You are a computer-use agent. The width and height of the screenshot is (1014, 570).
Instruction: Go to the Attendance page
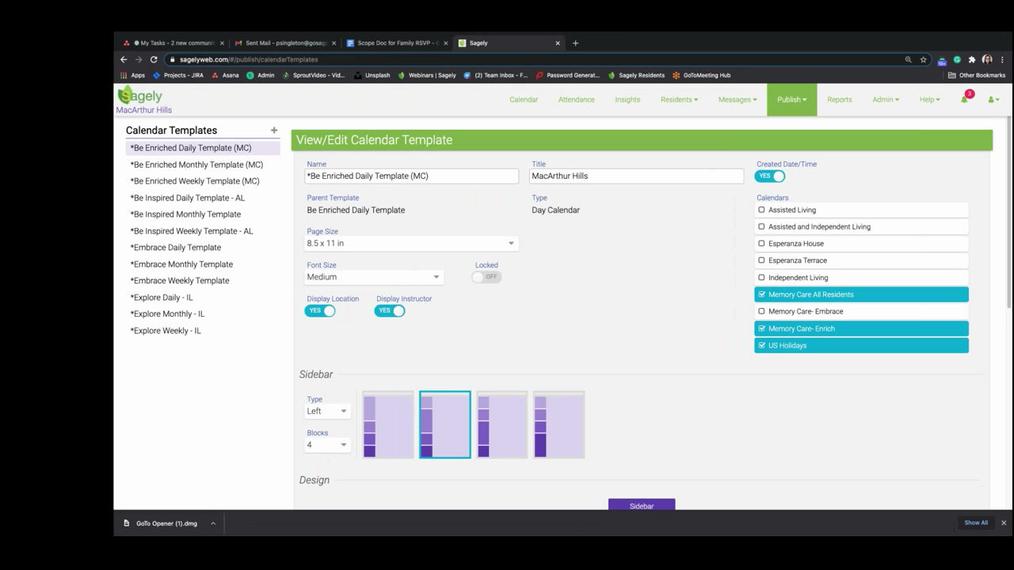(x=576, y=100)
